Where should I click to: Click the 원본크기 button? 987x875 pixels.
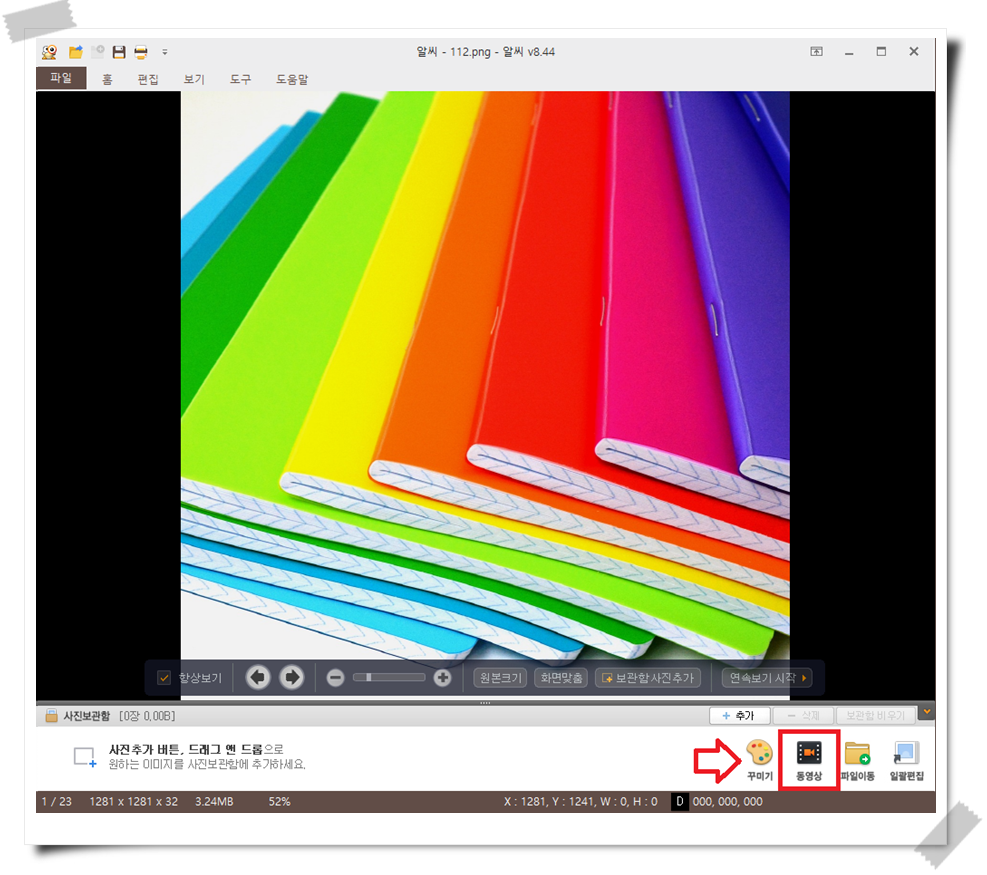coord(500,678)
